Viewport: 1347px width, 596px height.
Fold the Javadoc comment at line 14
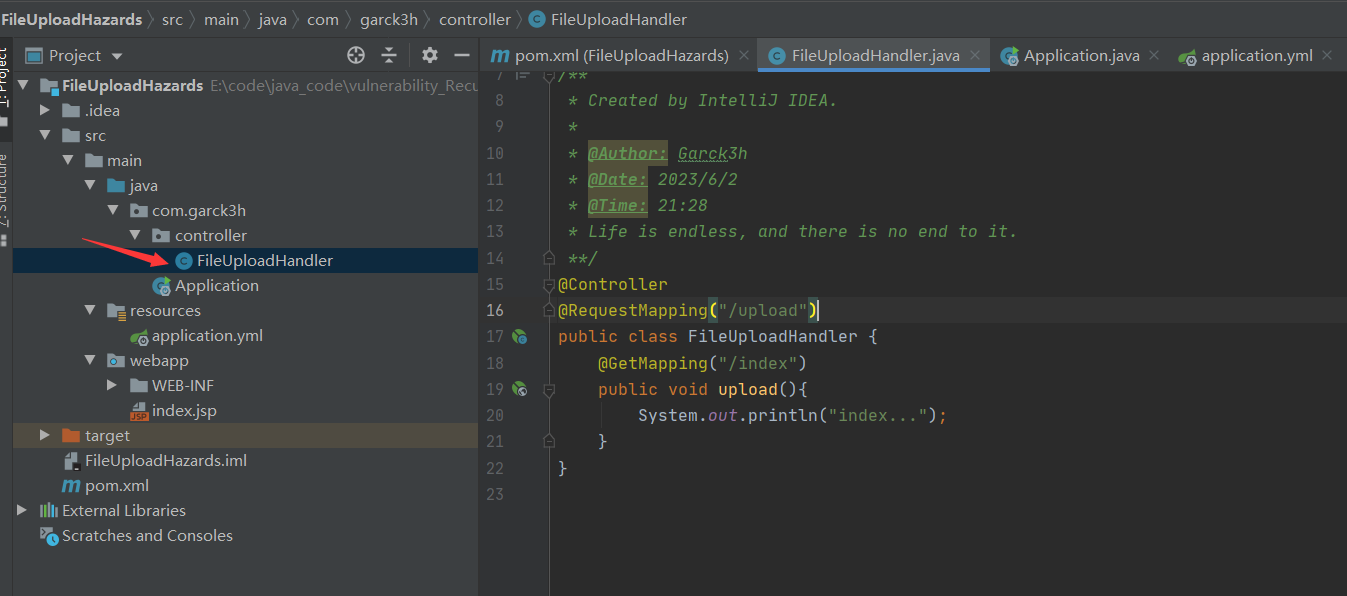pos(548,258)
